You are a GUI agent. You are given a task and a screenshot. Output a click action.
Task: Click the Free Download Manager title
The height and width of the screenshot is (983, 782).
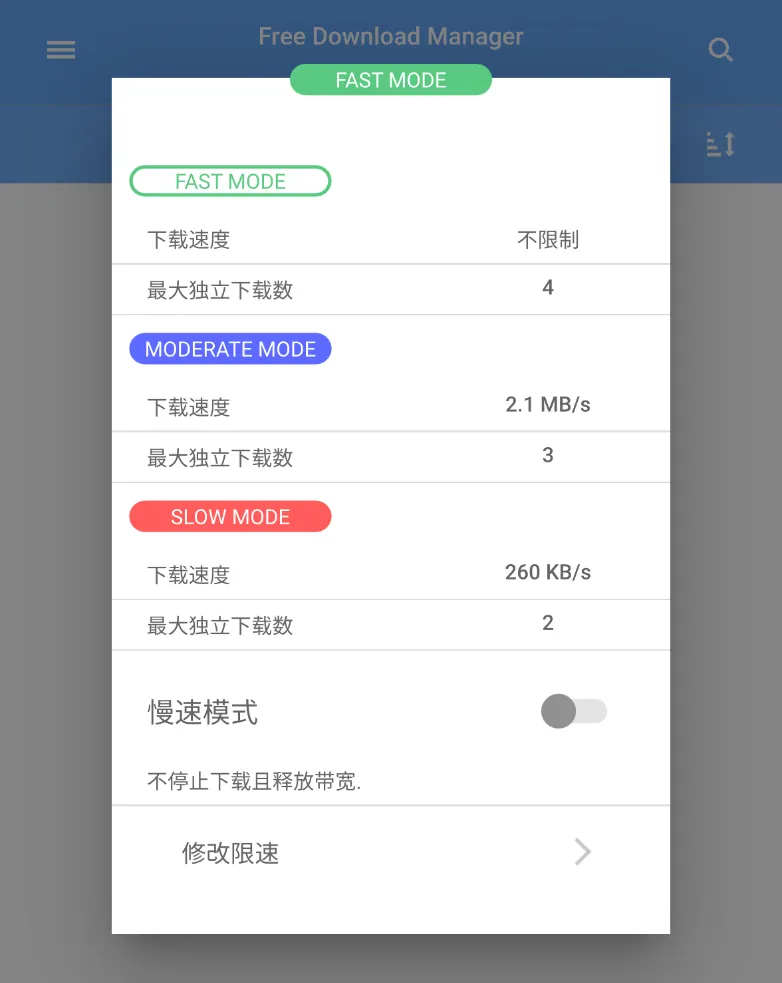[391, 36]
